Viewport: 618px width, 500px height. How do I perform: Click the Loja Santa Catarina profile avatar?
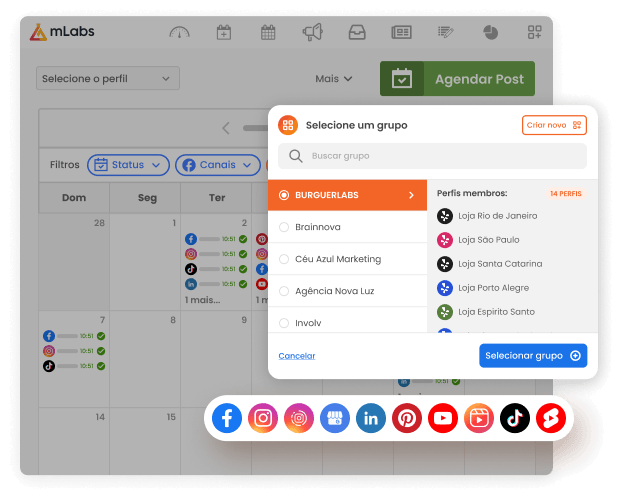click(445, 264)
